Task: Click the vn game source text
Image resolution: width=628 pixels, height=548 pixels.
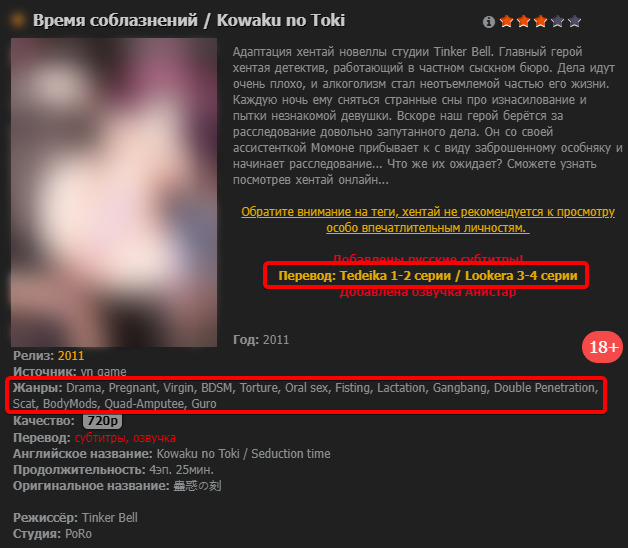Action: click(103, 372)
